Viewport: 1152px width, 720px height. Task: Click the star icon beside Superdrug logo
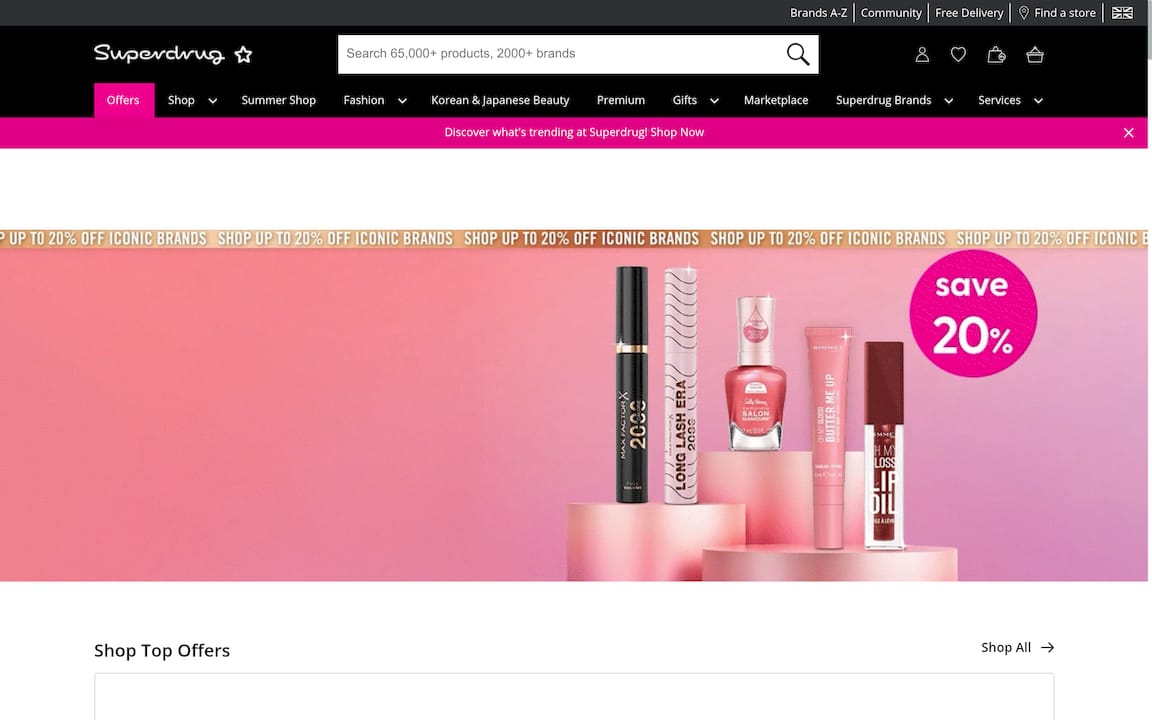pos(243,54)
